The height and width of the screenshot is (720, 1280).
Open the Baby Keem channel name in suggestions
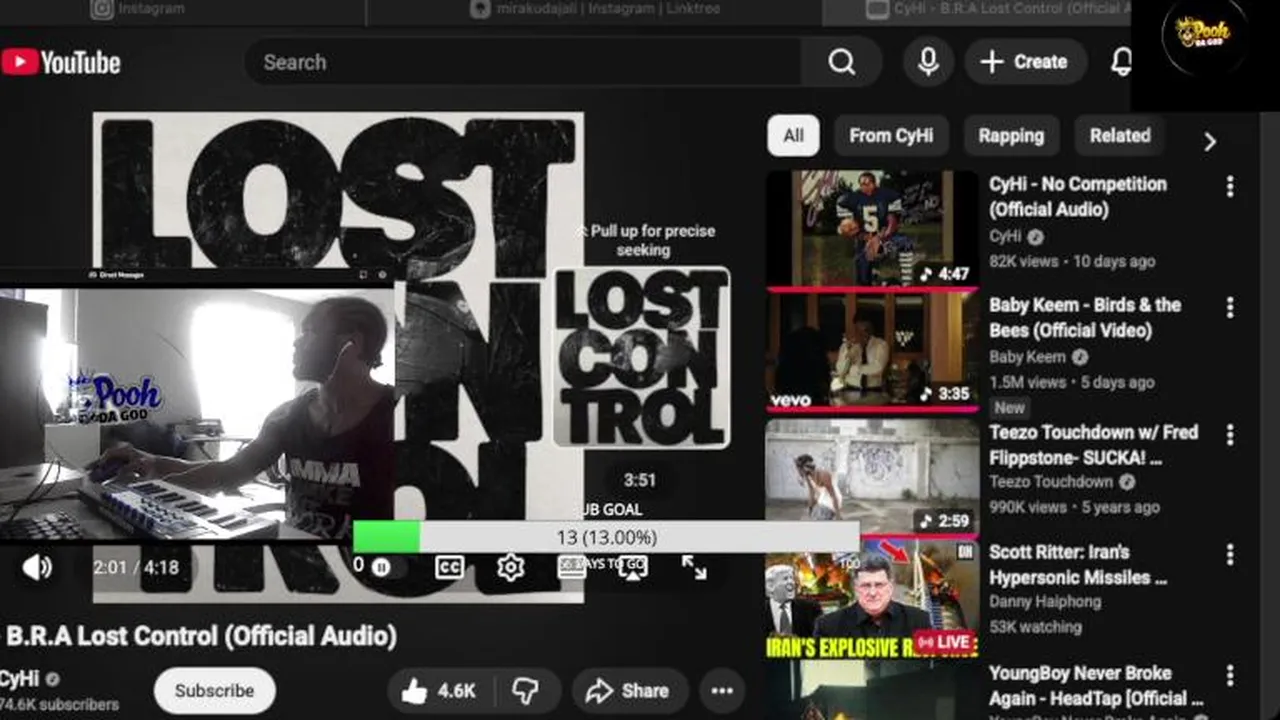[1027, 357]
